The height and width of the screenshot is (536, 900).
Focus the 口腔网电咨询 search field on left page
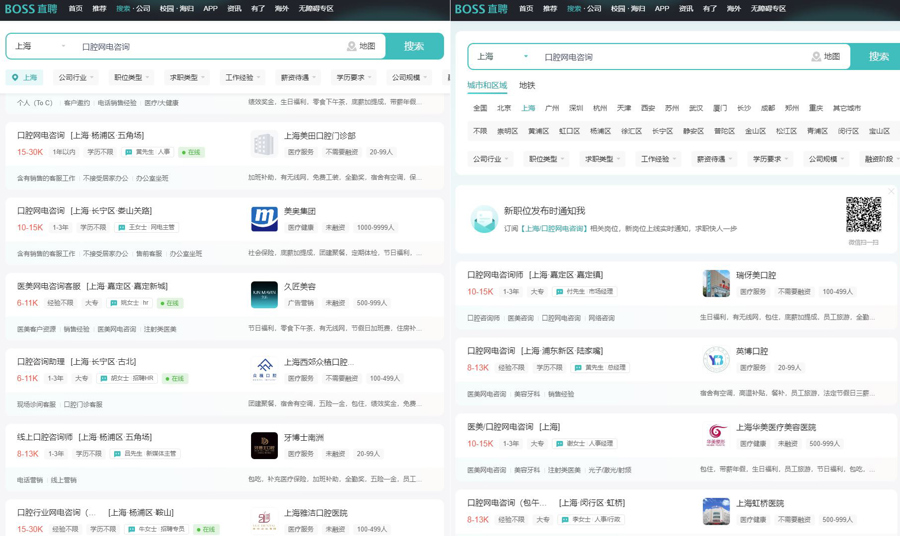(x=210, y=46)
